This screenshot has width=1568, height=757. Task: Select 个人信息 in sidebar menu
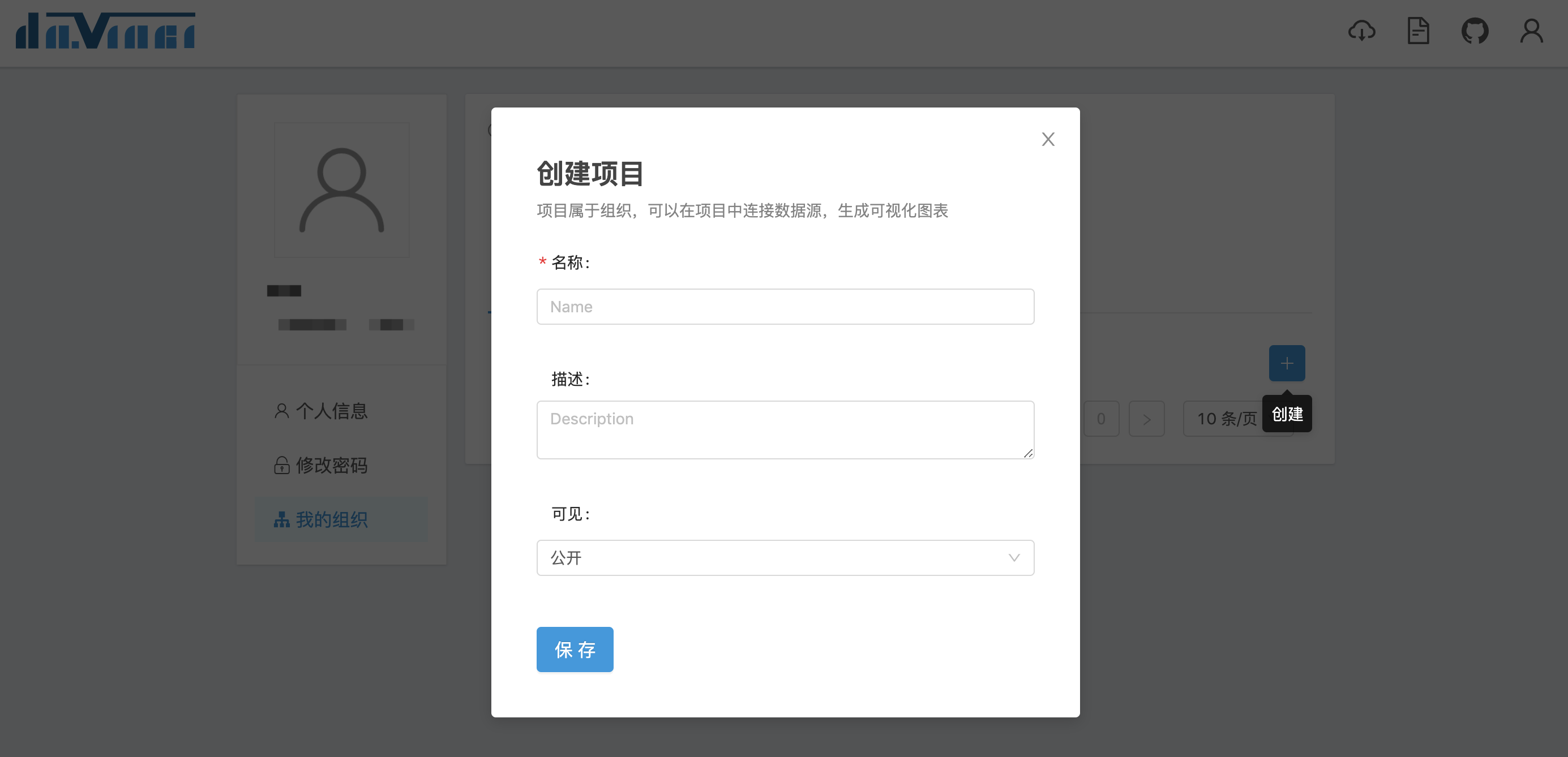[x=331, y=411]
